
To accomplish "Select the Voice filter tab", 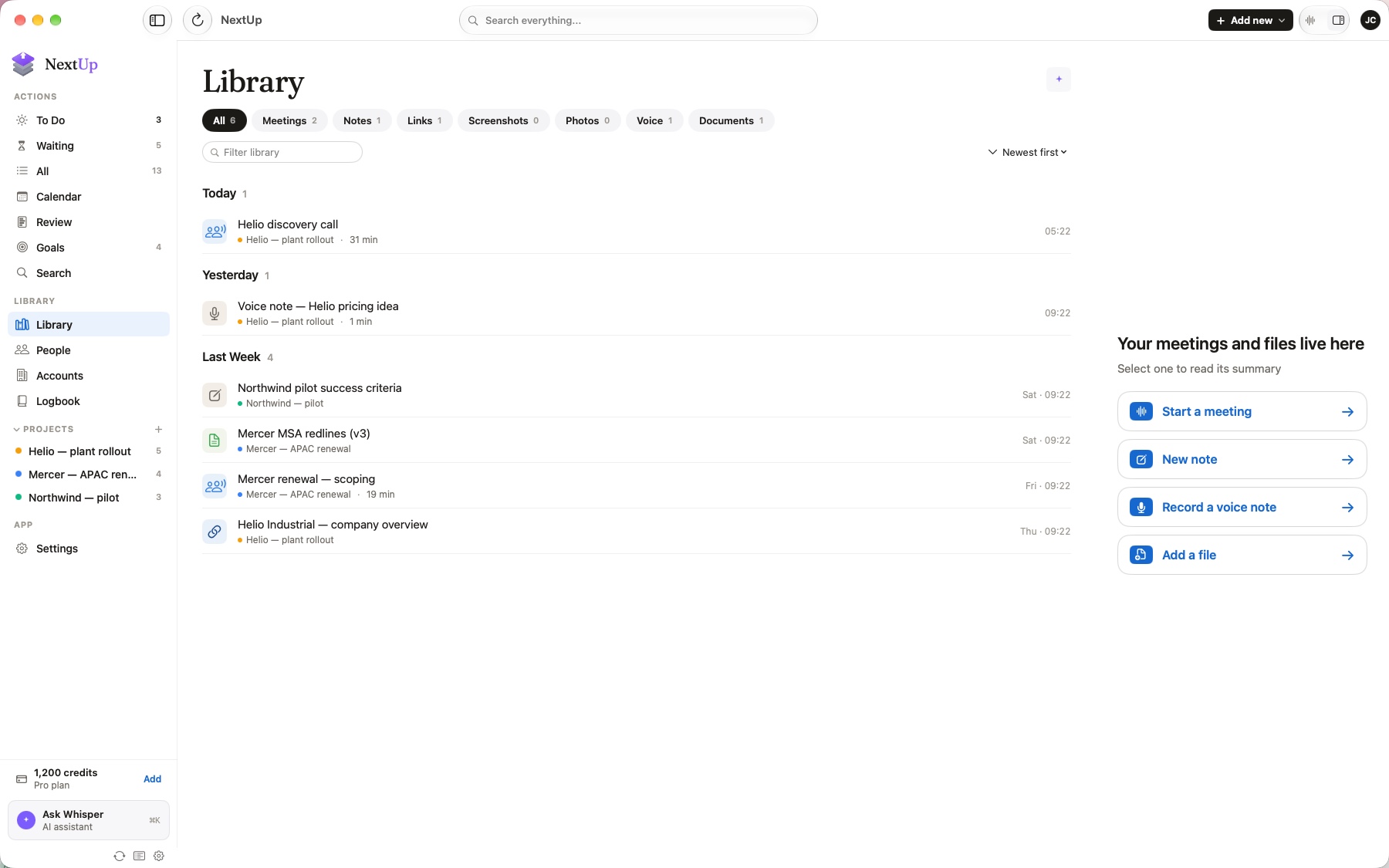I will tap(654, 120).
